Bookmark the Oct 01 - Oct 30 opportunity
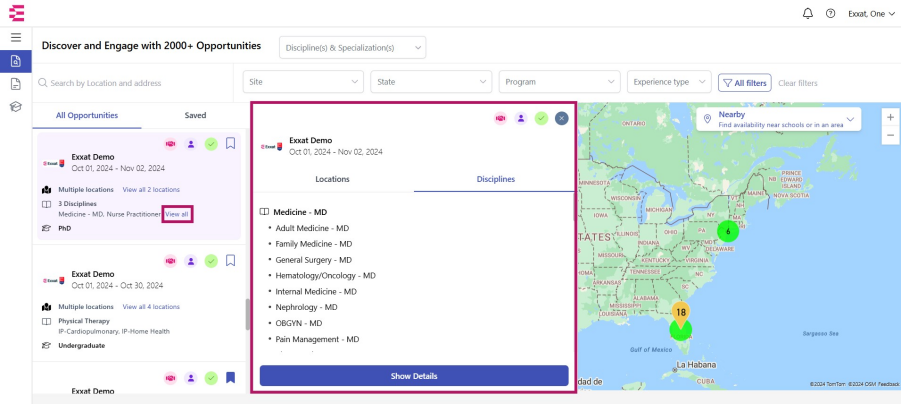902x404 pixels. 231,261
